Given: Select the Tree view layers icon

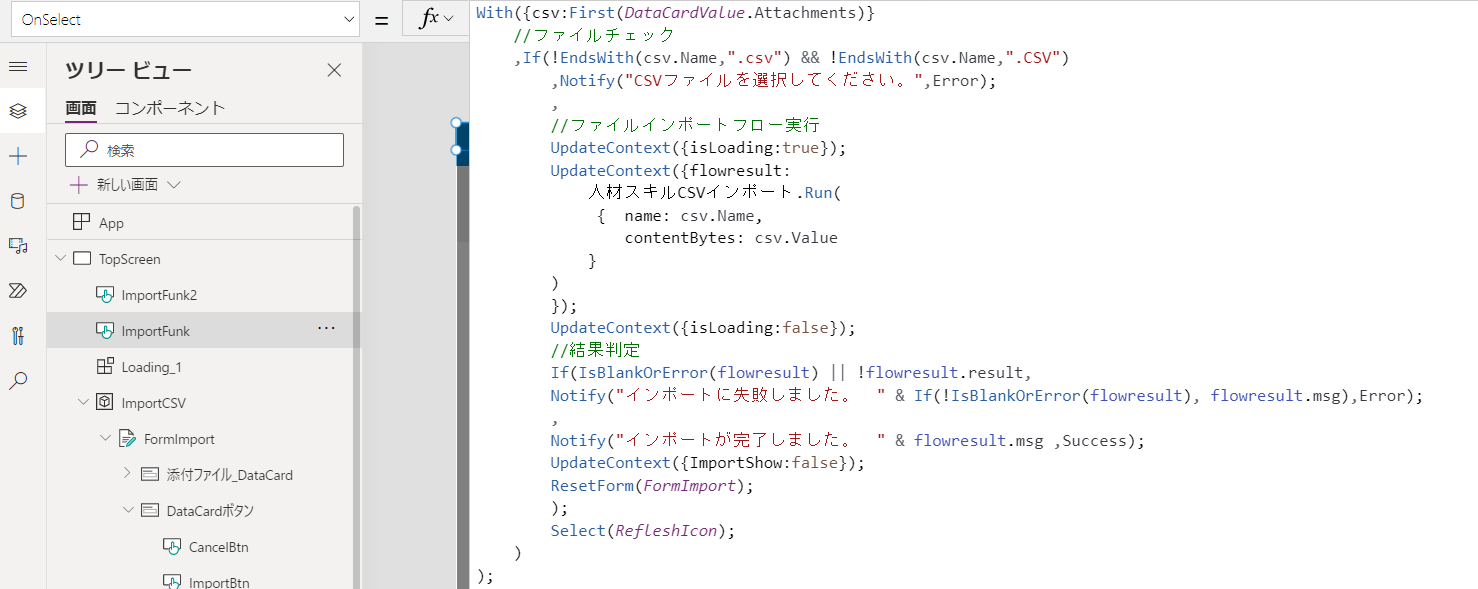Looking at the screenshot, I should pyautogui.click(x=18, y=111).
